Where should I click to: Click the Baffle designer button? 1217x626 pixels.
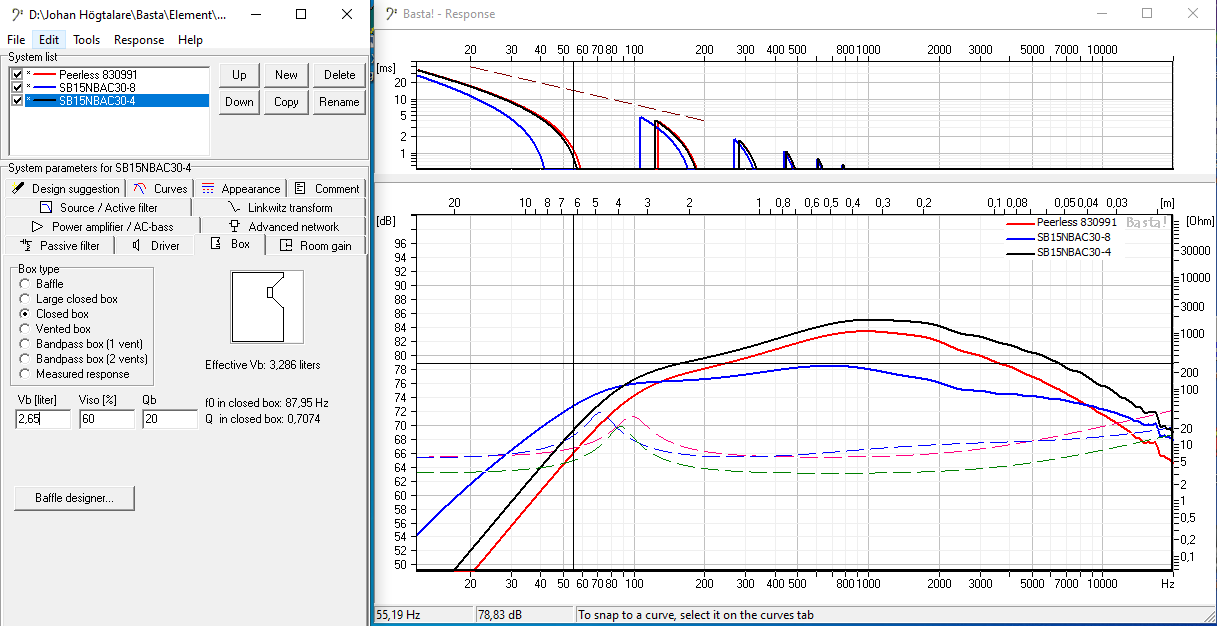74,498
